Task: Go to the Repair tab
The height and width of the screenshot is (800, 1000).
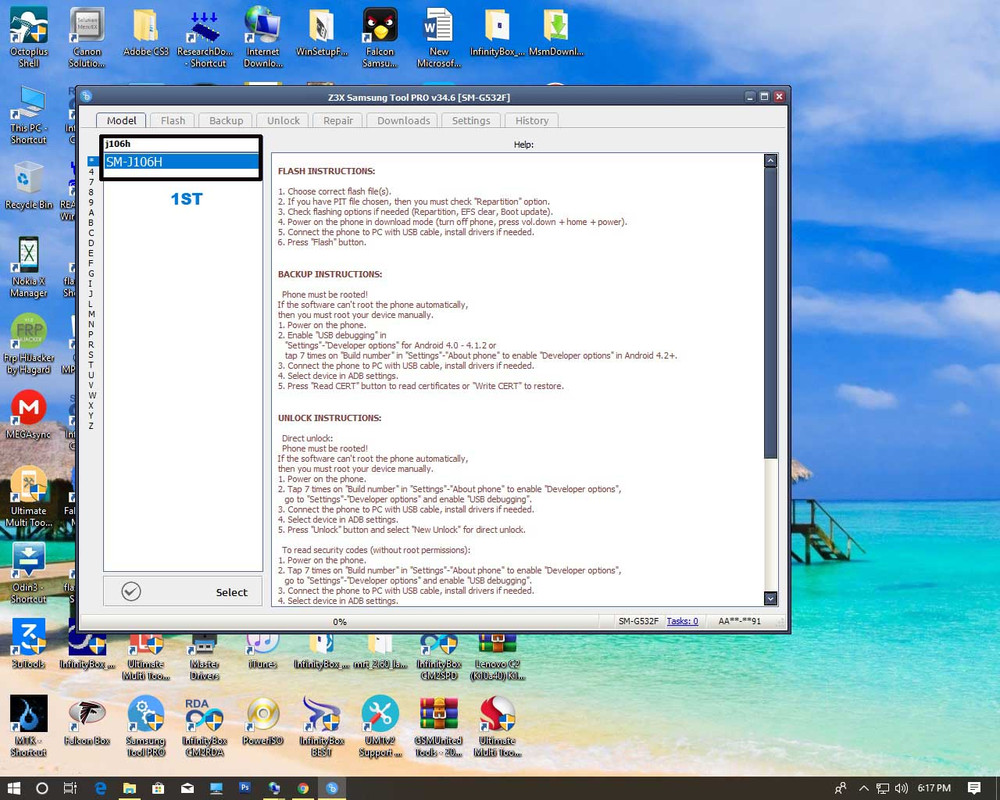Action: [x=337, y=121]
